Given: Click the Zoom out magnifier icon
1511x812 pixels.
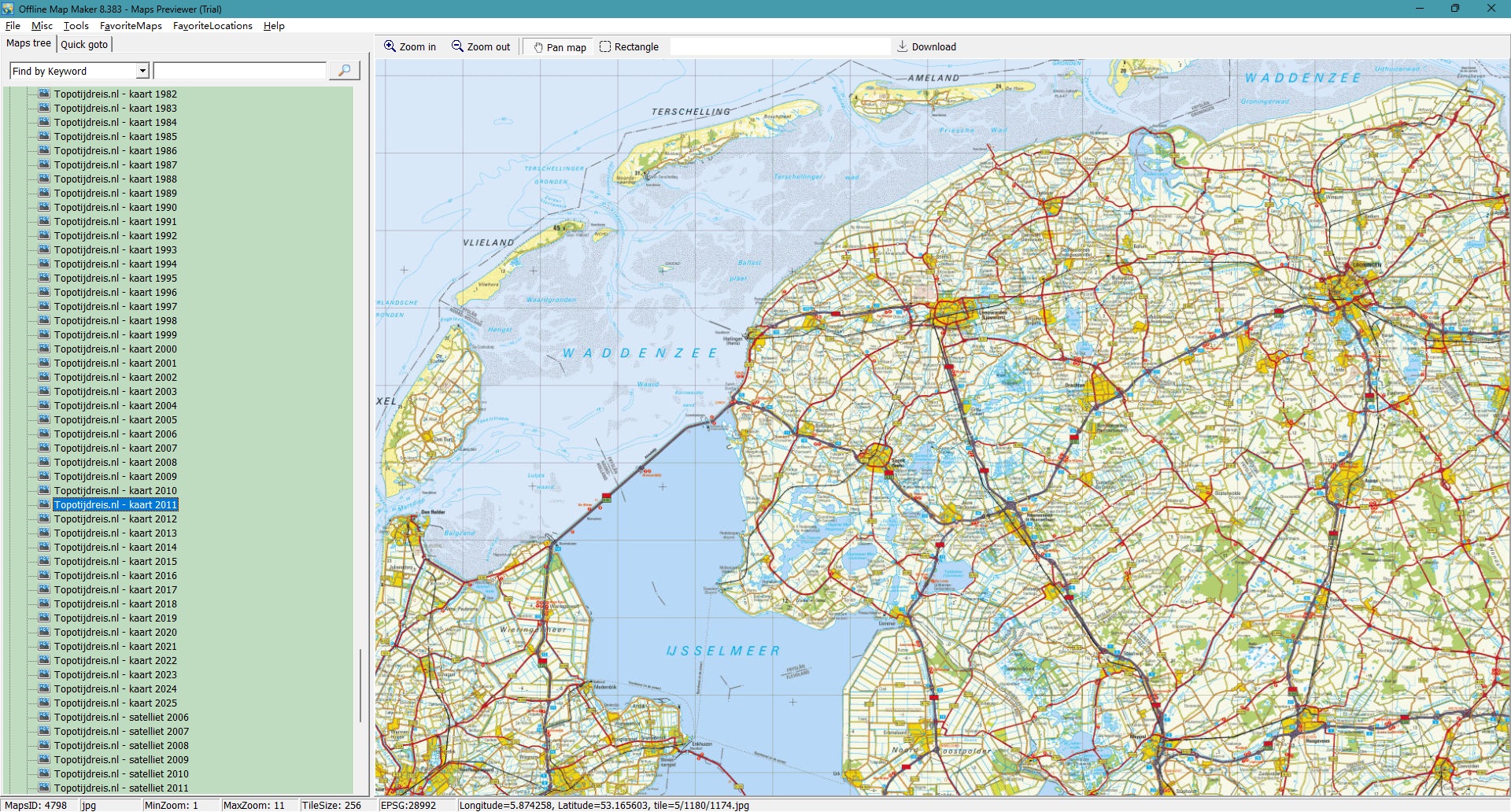Looking at the screenshot, I should tap(457, 46).
